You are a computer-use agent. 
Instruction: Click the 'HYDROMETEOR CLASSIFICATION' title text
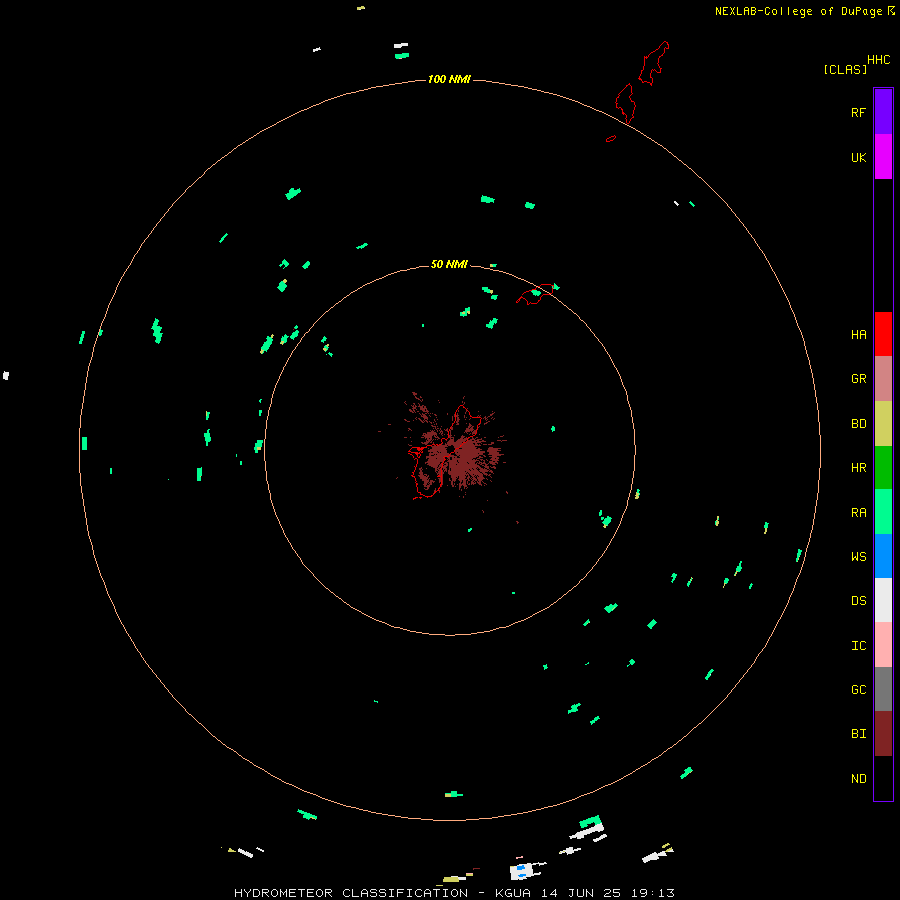click(351, 893)
